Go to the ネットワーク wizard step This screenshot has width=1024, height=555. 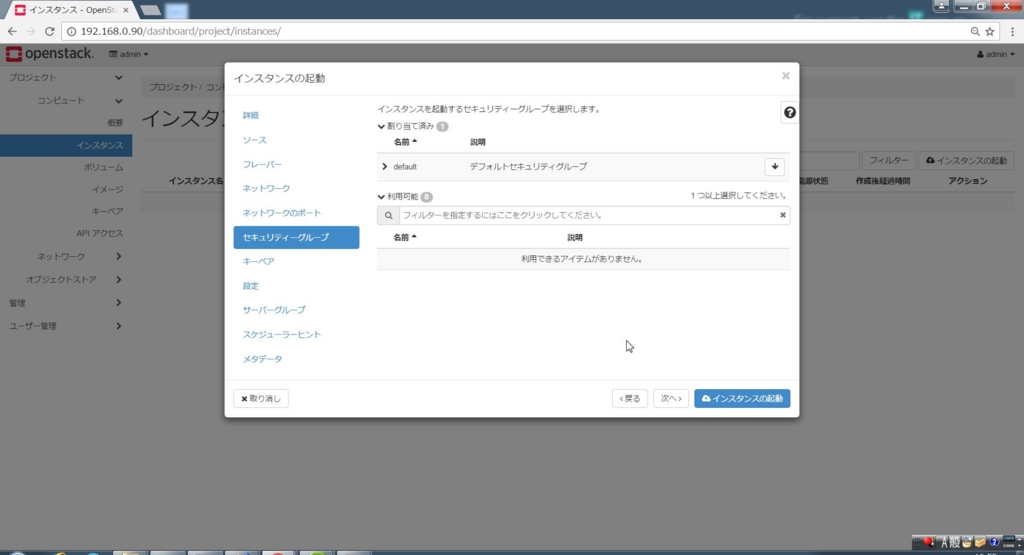(266, 189)
